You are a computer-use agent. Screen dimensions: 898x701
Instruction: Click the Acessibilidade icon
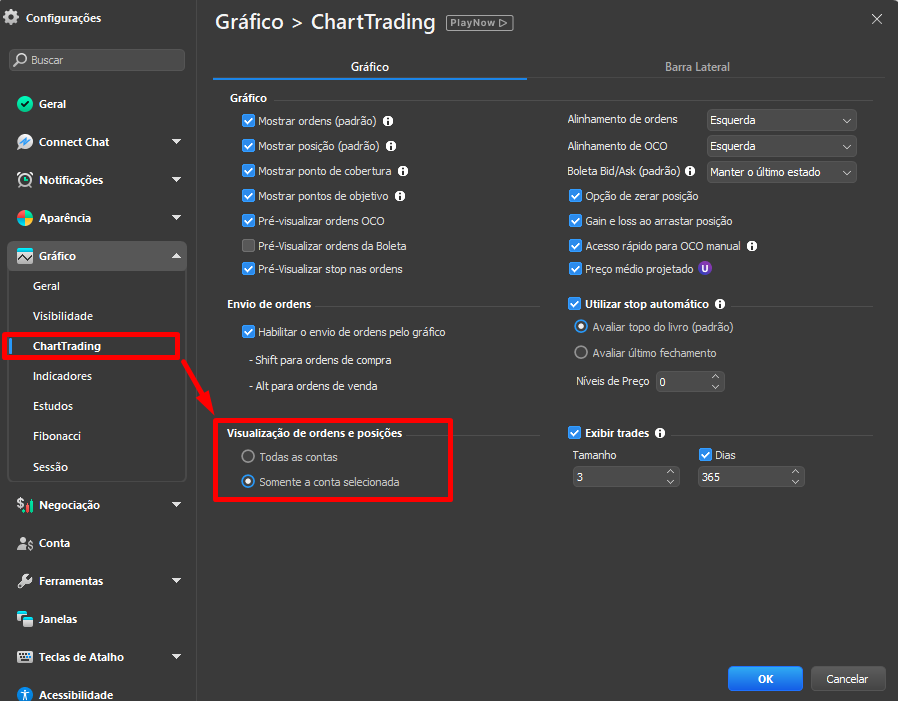[25, 694]
